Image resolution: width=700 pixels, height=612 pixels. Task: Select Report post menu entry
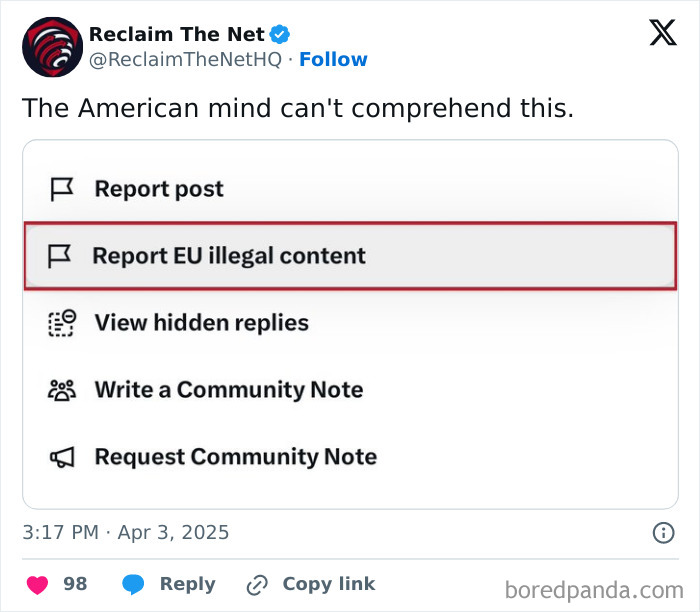click(159, 189)
